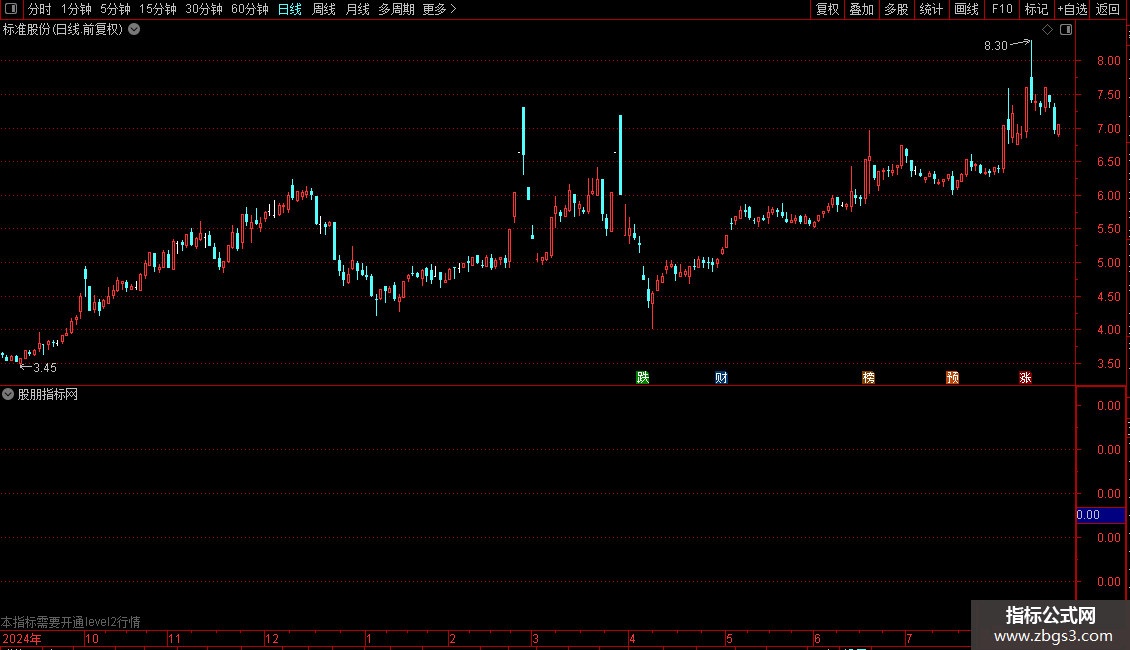Viewport: 1130px width, 650px height.
Task: Toggle the left sidebar panel icon
Action: tap(11, 9)
